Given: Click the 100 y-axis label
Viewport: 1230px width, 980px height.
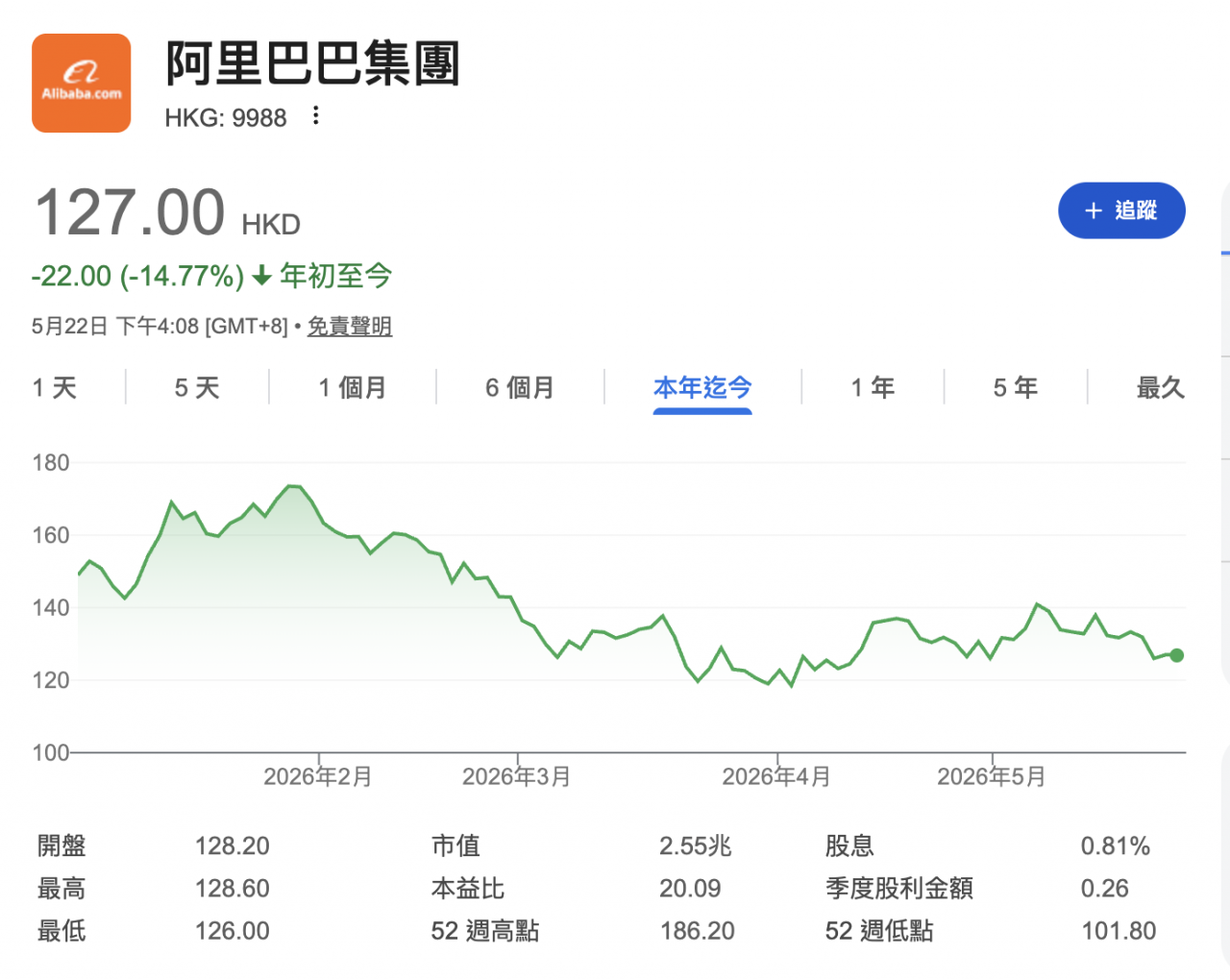Looking at the screenshot, I should 51,753.
